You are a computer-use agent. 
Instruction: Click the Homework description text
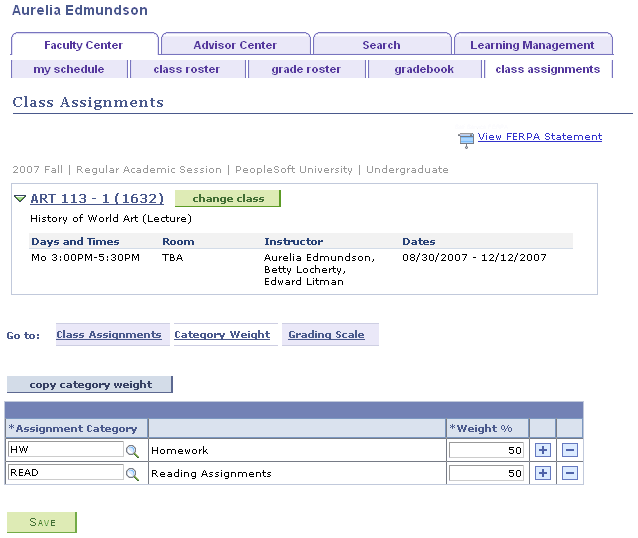click(180, 451)
